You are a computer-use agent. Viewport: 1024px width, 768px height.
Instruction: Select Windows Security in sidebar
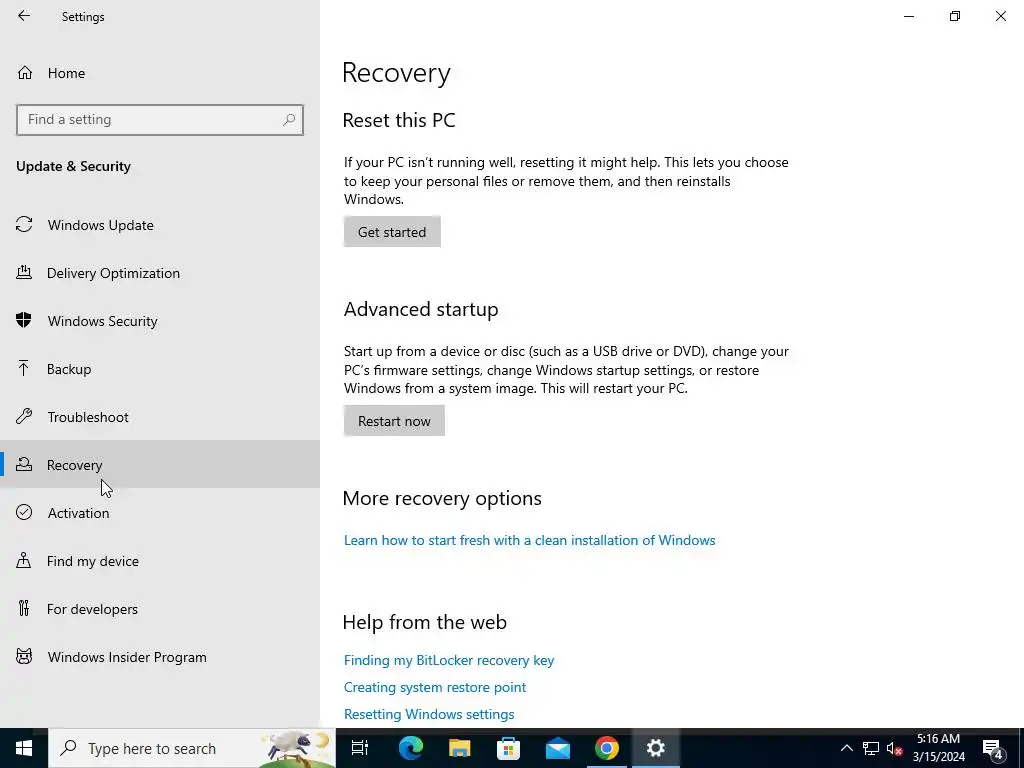[160, 321]
